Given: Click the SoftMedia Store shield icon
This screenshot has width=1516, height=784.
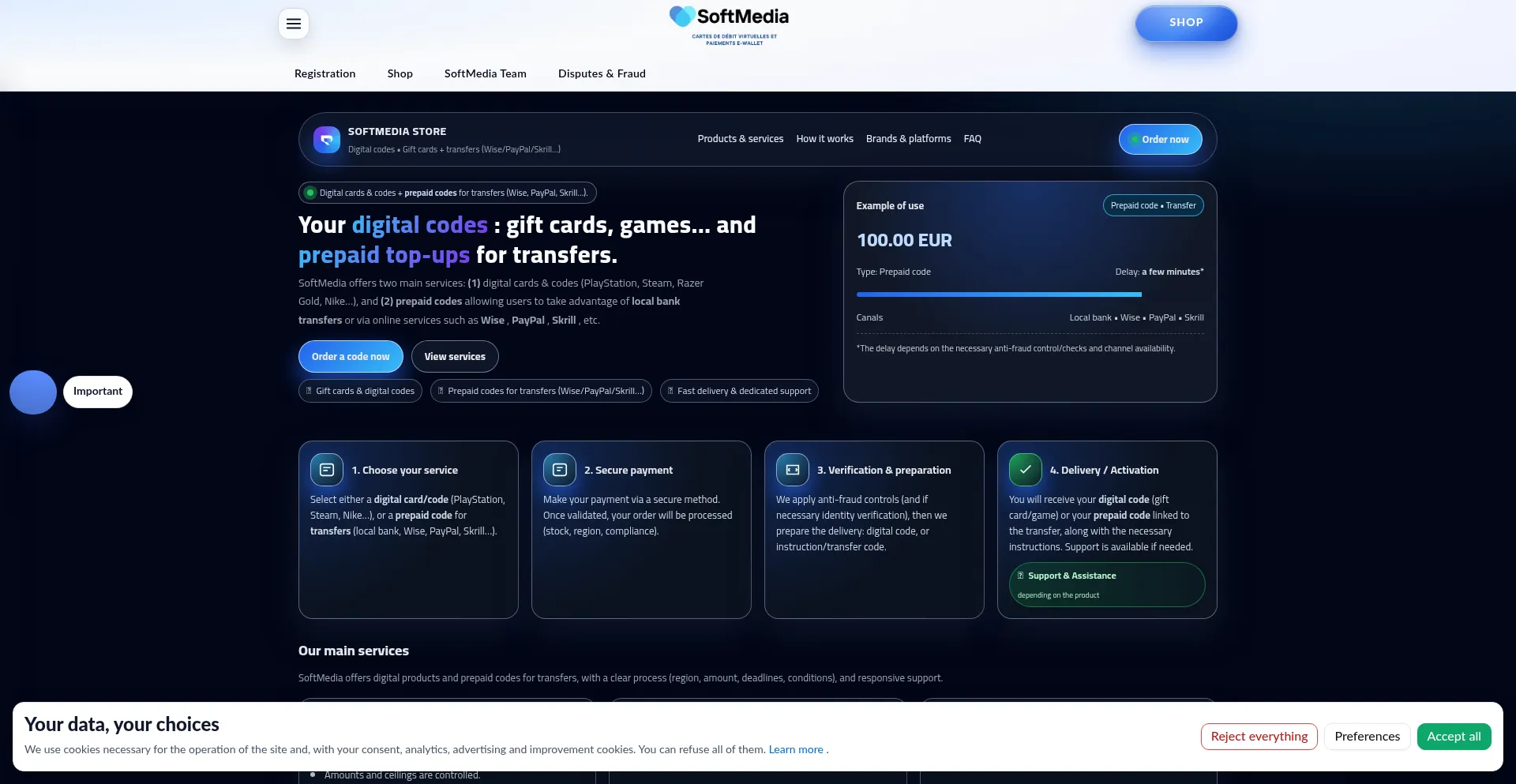Looking at the screenshot, I should (x=327, y=140).
